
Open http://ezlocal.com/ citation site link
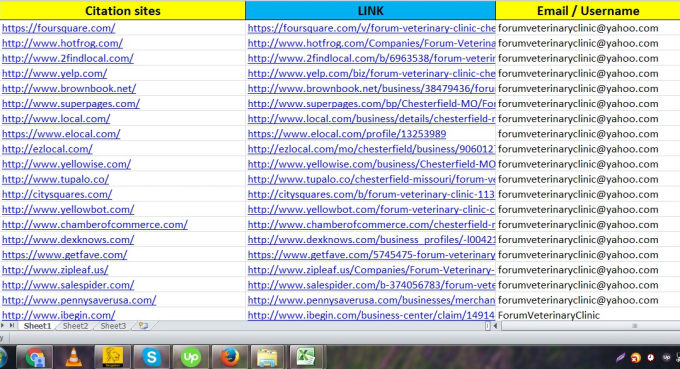click(x=47, y=149)
